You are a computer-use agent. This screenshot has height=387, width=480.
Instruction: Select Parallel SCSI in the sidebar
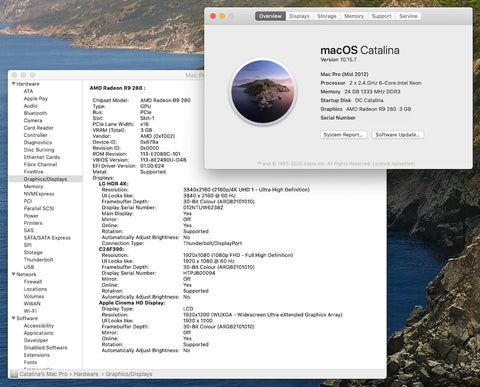point(39,208)
